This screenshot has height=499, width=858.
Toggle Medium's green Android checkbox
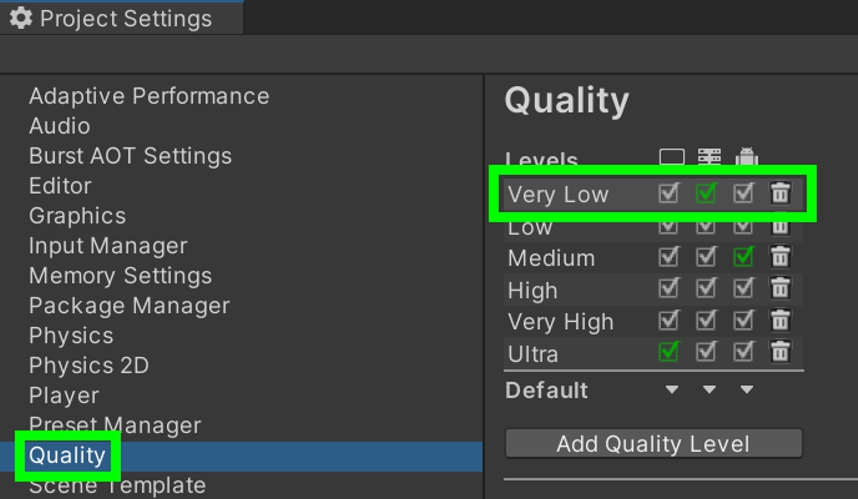tap(743, 258)
